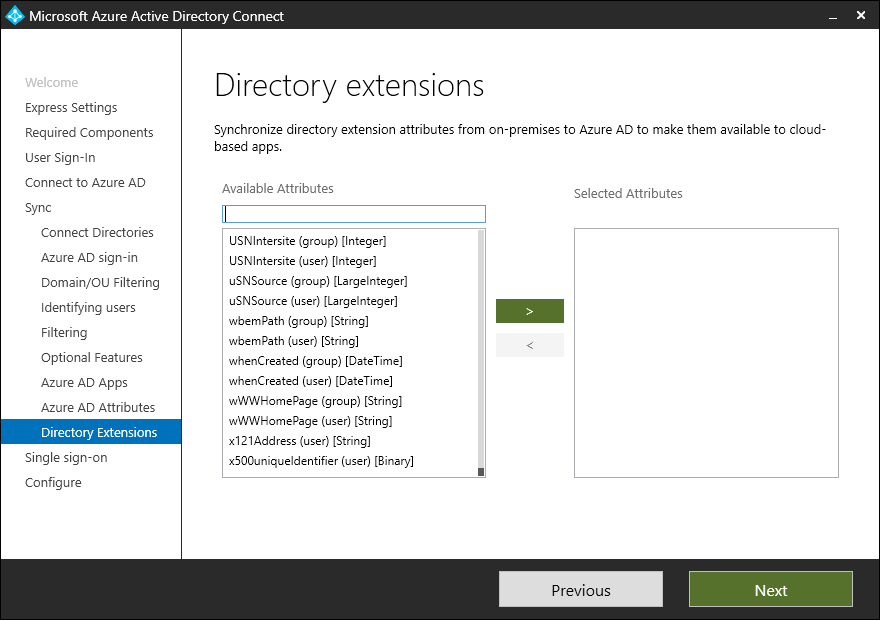Select uSNSource (user) [LargeInteger] attribute
880x620 pixels.
click(313, 301)
